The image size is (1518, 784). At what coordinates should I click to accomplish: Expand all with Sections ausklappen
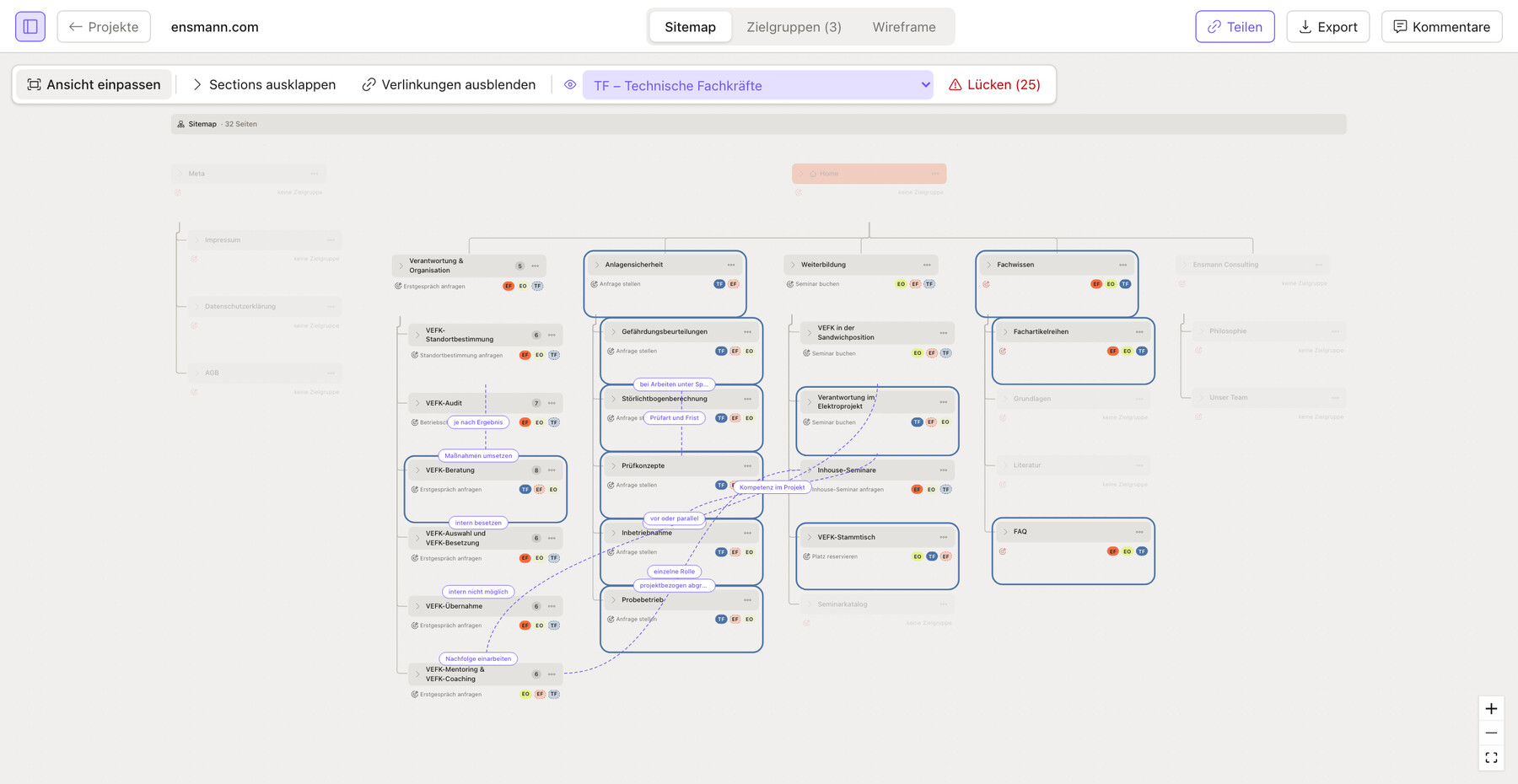point(264,84)
